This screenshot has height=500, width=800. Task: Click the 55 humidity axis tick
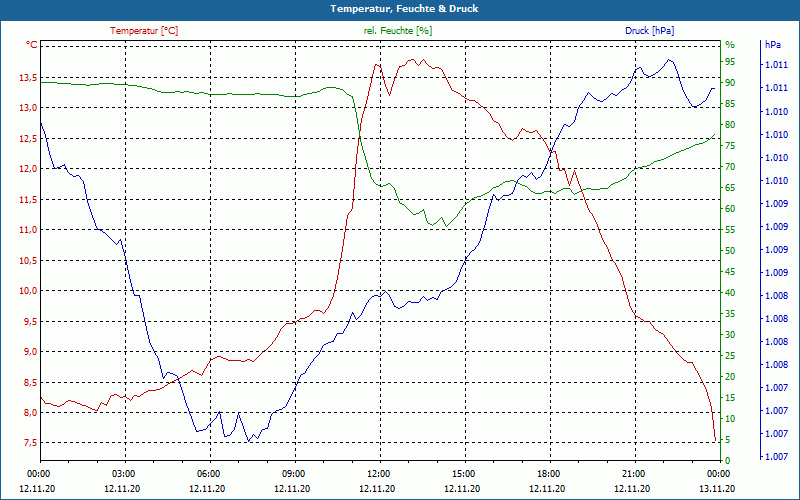tap(730, 230)
